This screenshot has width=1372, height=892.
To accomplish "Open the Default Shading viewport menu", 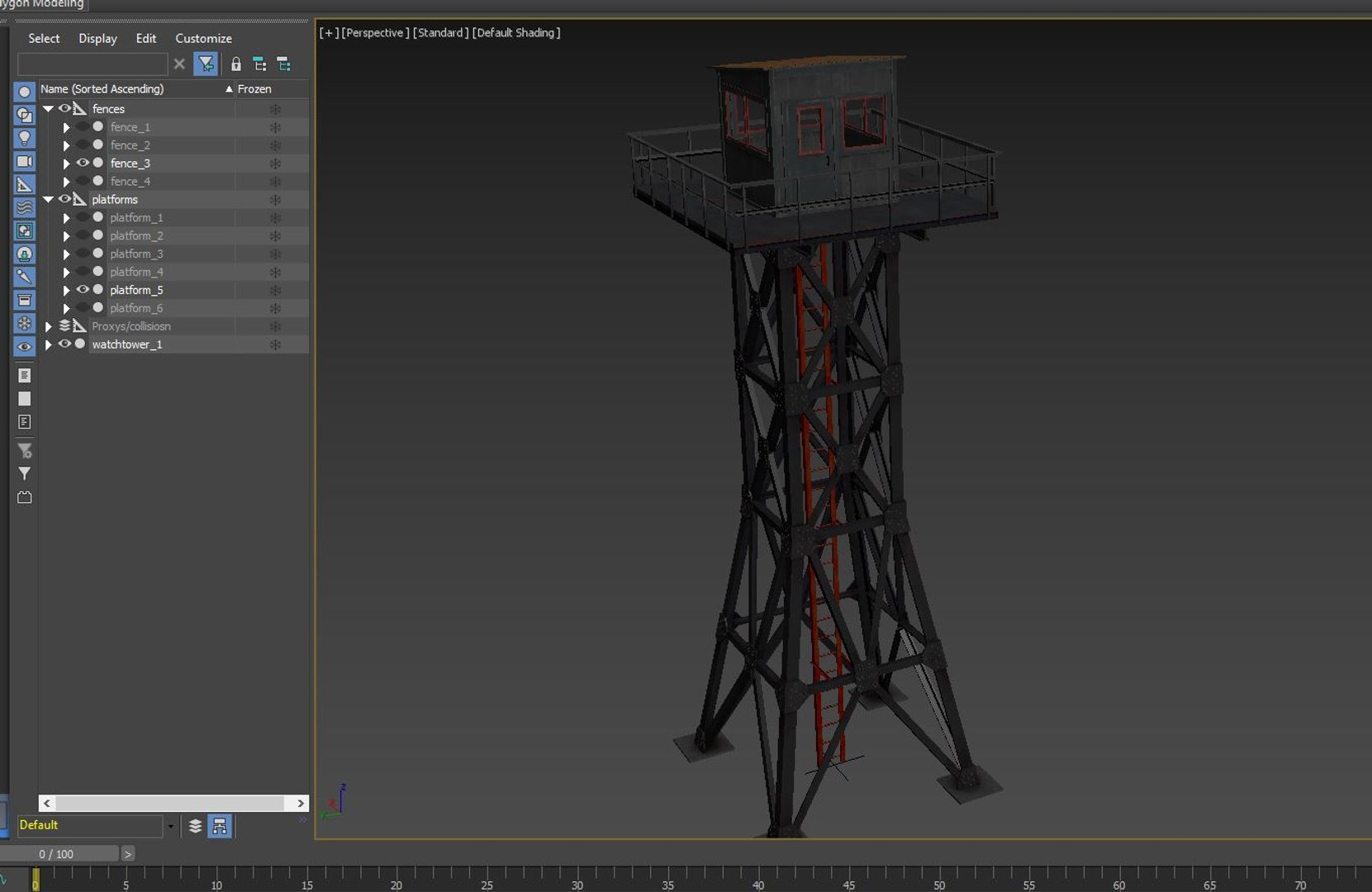I will 516,33.
